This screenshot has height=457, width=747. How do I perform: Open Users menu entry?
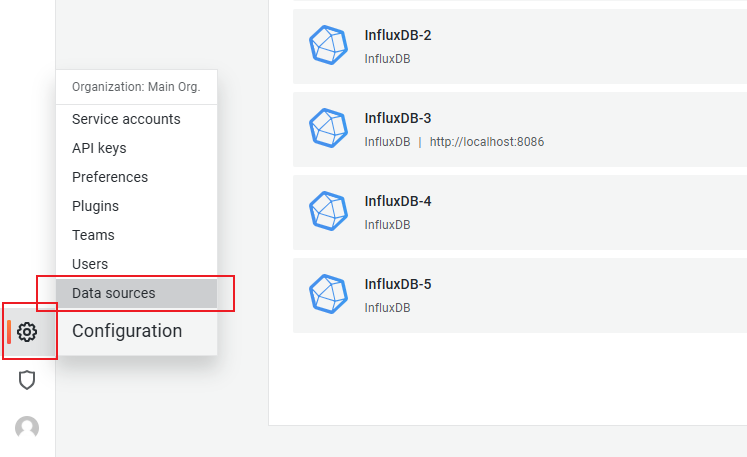coord(136,264)
